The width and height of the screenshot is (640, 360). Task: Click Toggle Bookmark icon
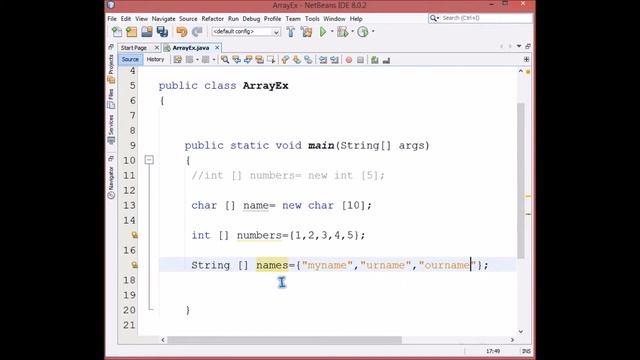pyautogui.click(x=308, y=60)
